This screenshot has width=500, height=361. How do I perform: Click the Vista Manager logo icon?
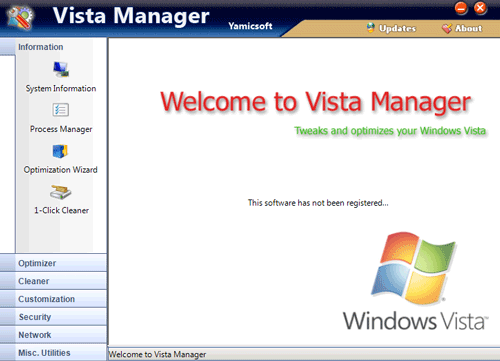tap(21, 17)
